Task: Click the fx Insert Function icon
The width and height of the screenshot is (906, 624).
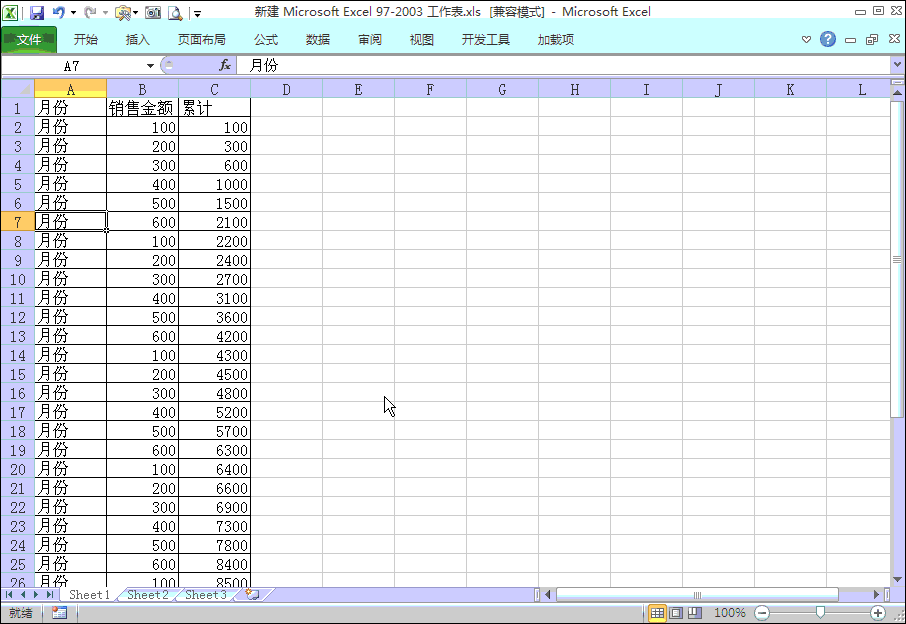Action: tap(225, 65)
